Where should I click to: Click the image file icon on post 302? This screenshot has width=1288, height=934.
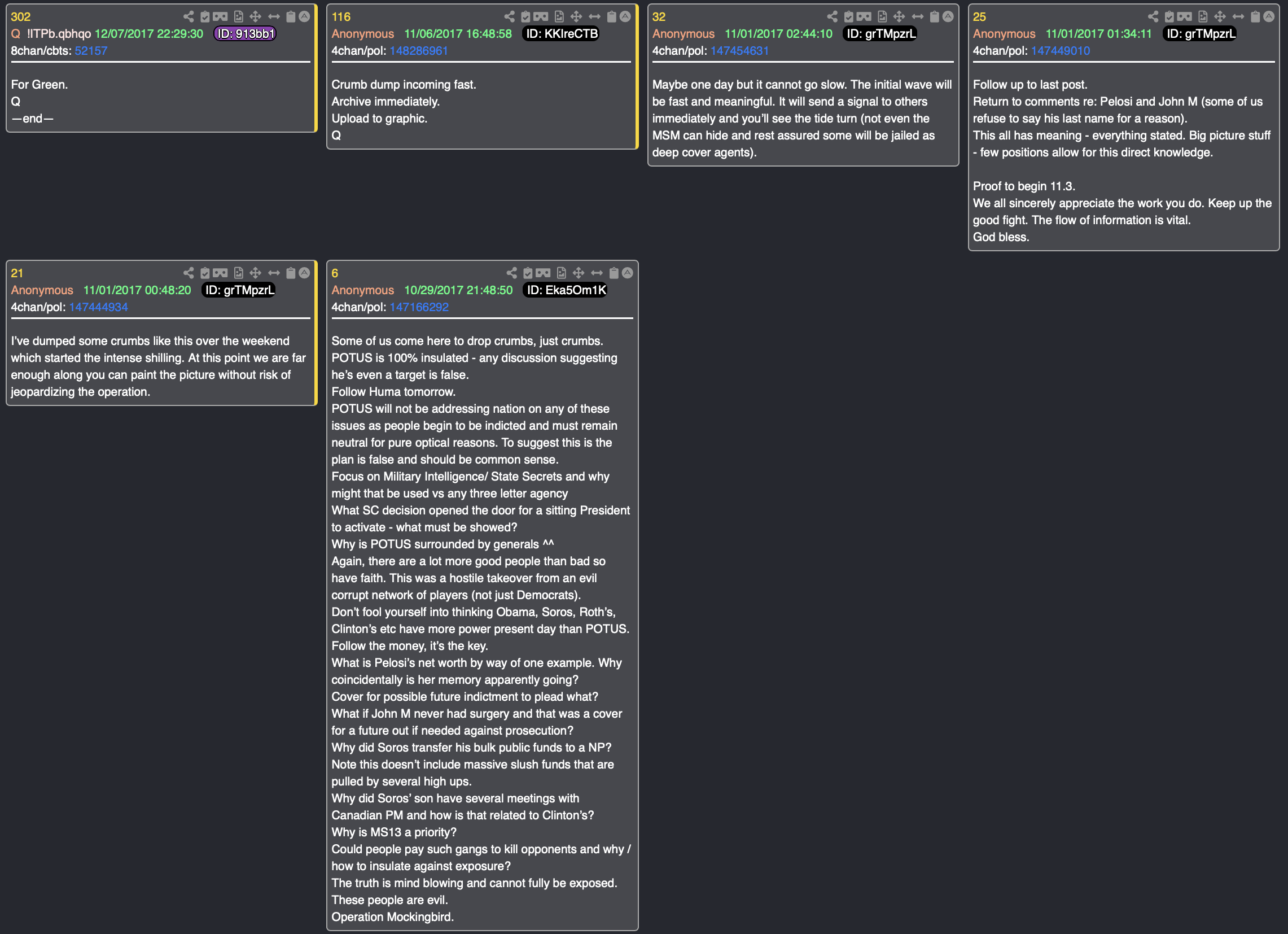click(239, 16)
